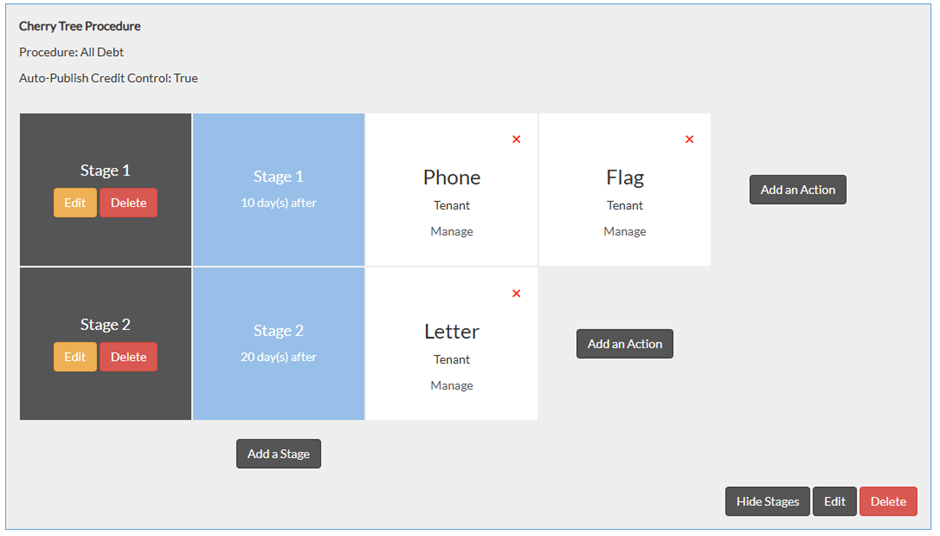
Task: Delete the Cherry Tree Procedure
Action: pyautogui.click(x=888, y=502)
